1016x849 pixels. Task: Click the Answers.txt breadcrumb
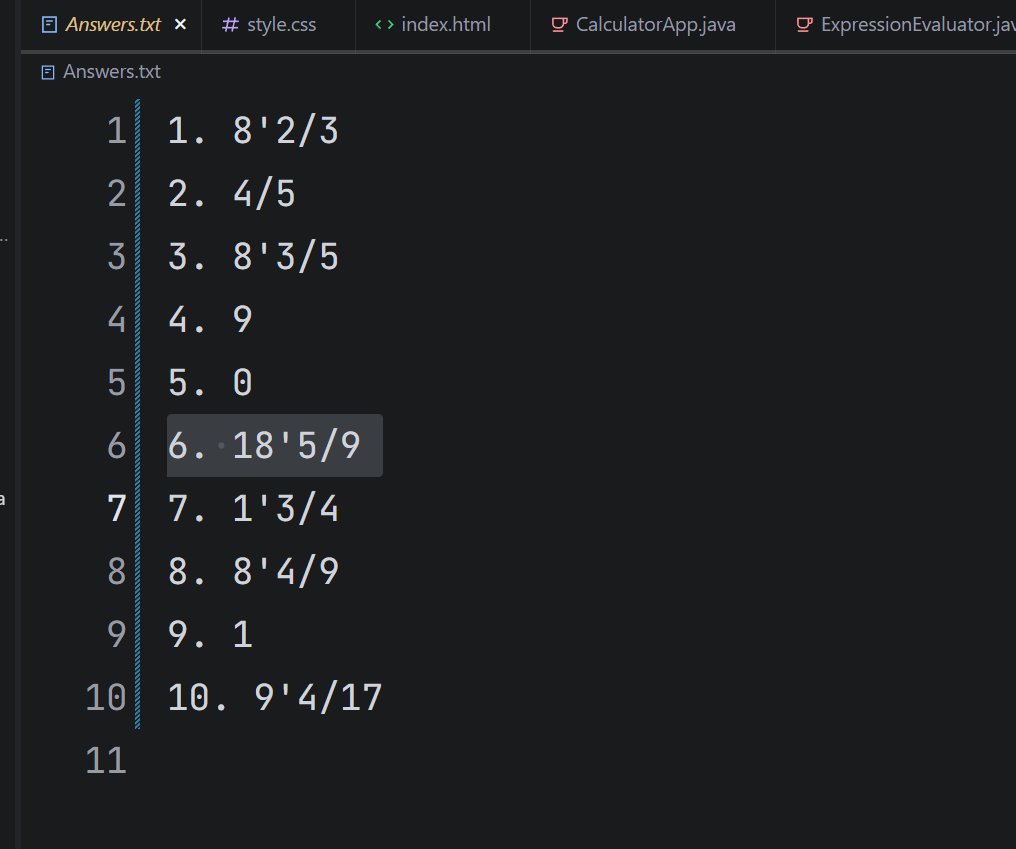tap(111, 71)
